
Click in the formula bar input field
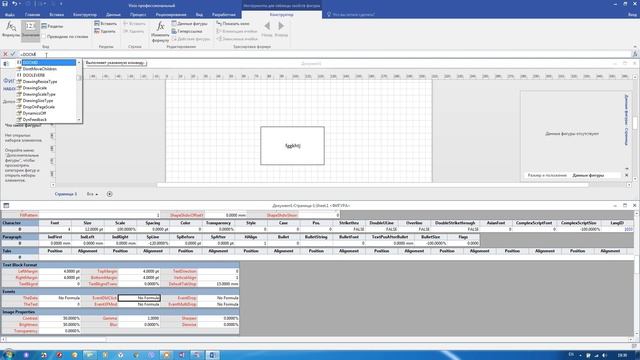[x=324, y=54]
